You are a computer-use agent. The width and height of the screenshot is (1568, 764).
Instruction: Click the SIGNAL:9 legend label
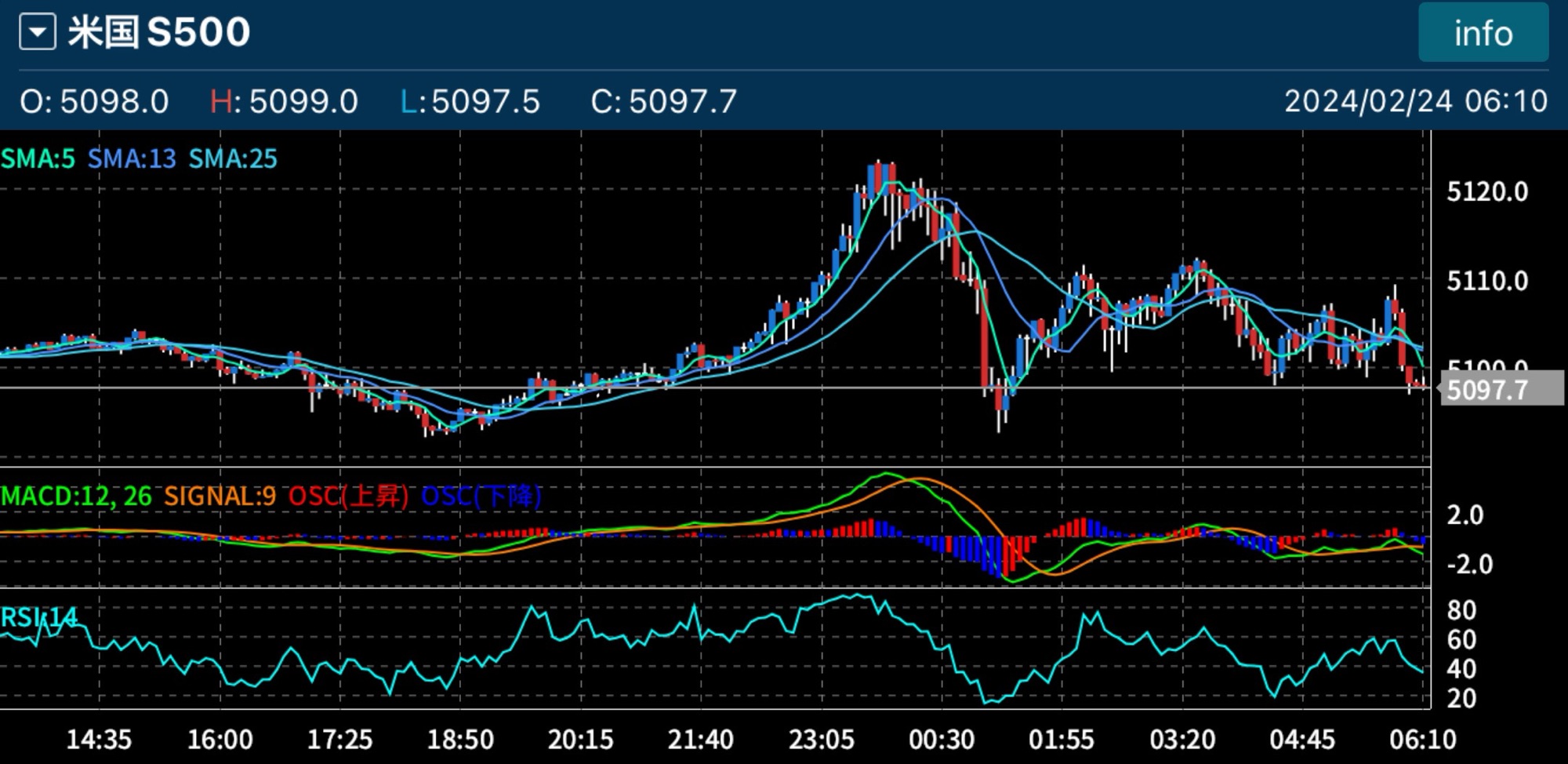click(220, 497)
